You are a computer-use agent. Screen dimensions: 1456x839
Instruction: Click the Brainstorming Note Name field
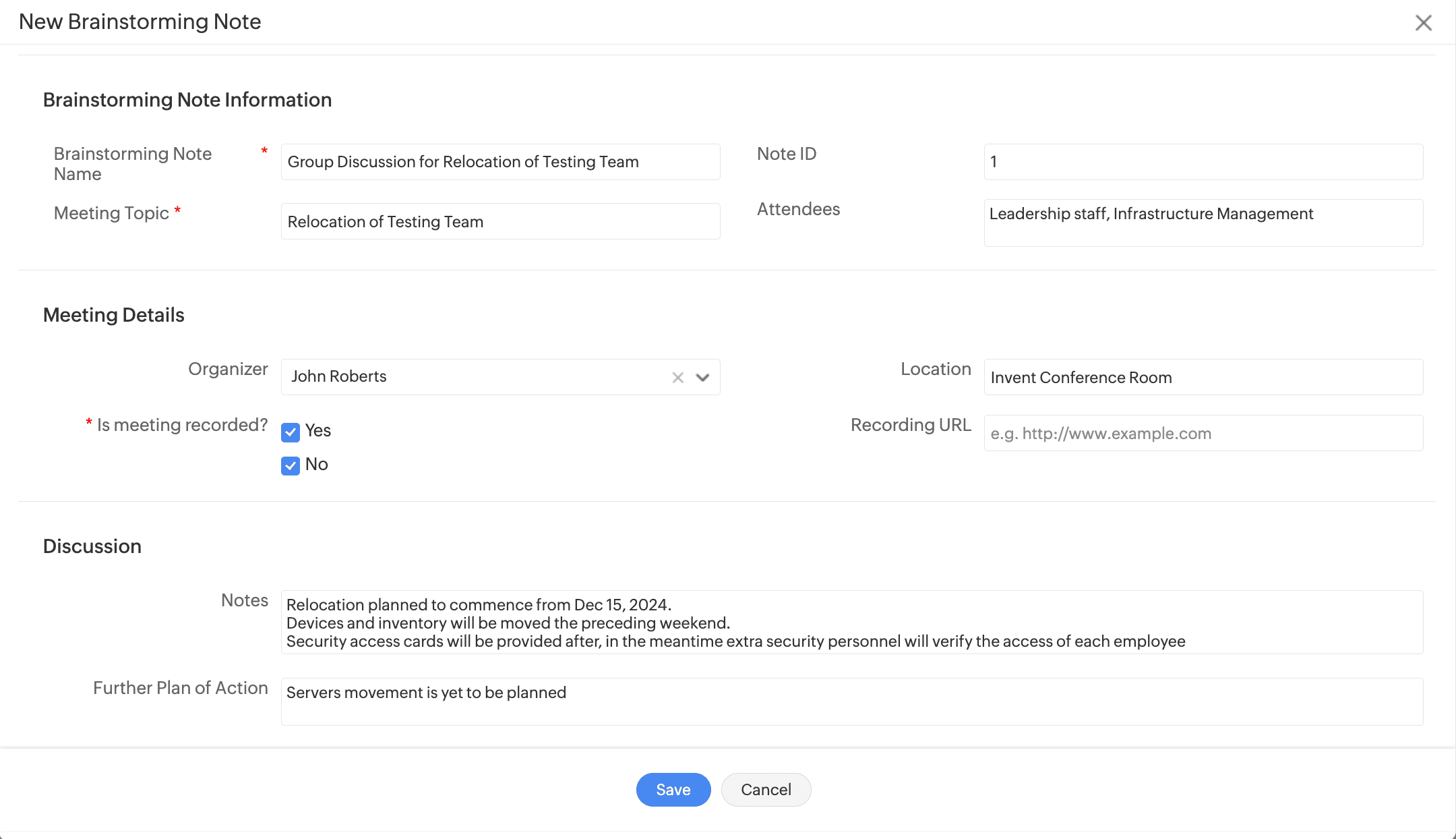pos(500,162)
